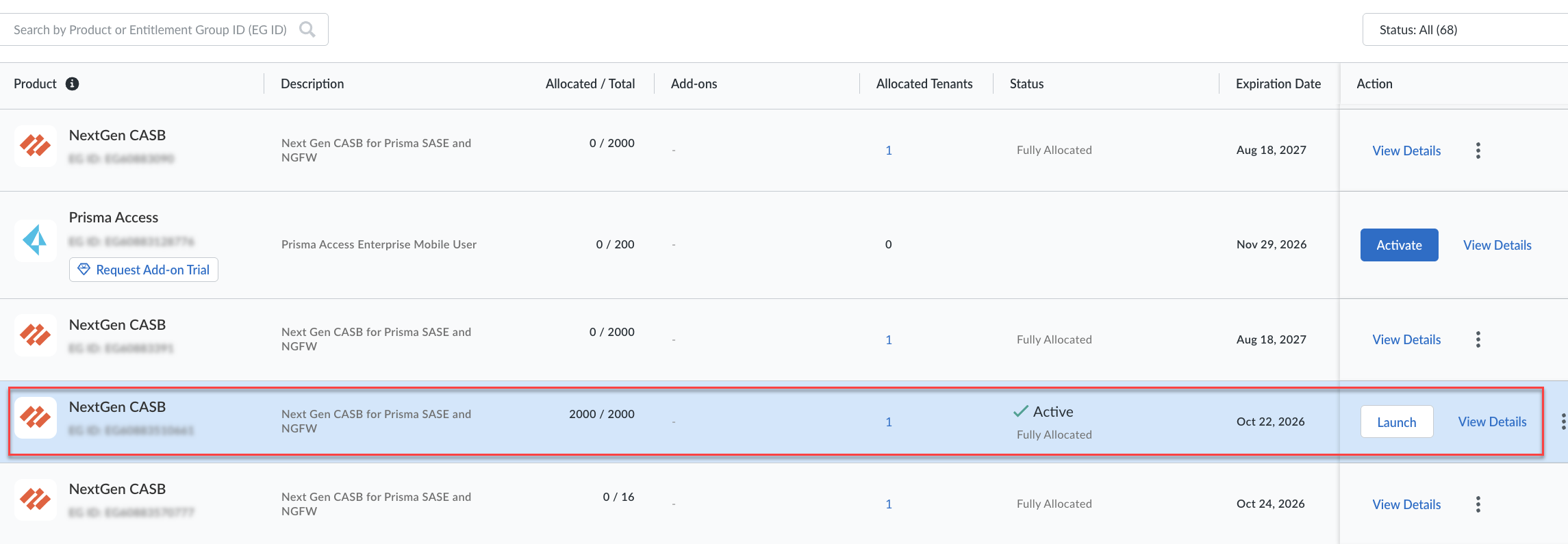The image size is (1568, 544).
Task: Click the Status column header
Action: click(1026, 83)
